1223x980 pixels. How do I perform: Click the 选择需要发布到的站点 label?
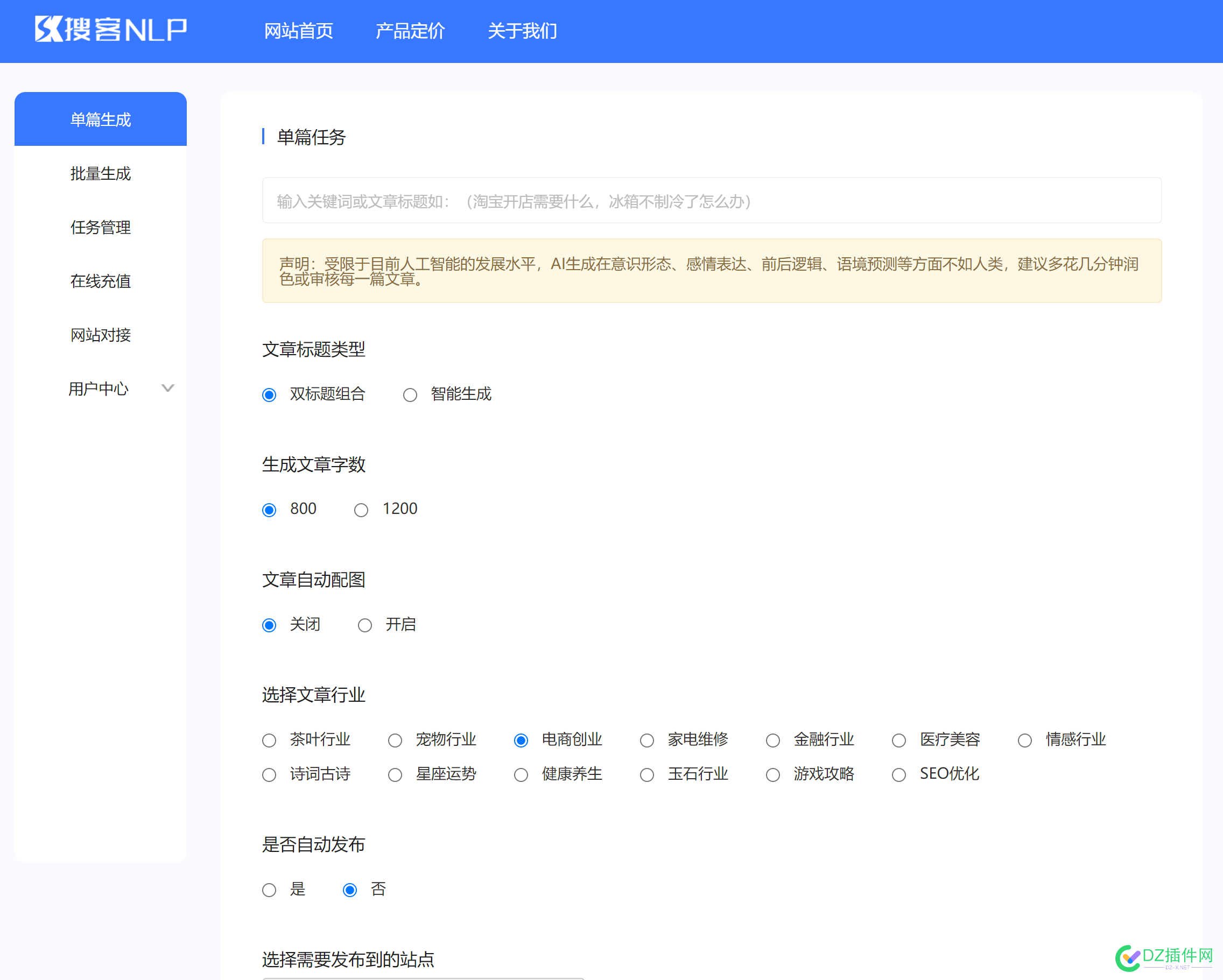(x=348, y=959)
